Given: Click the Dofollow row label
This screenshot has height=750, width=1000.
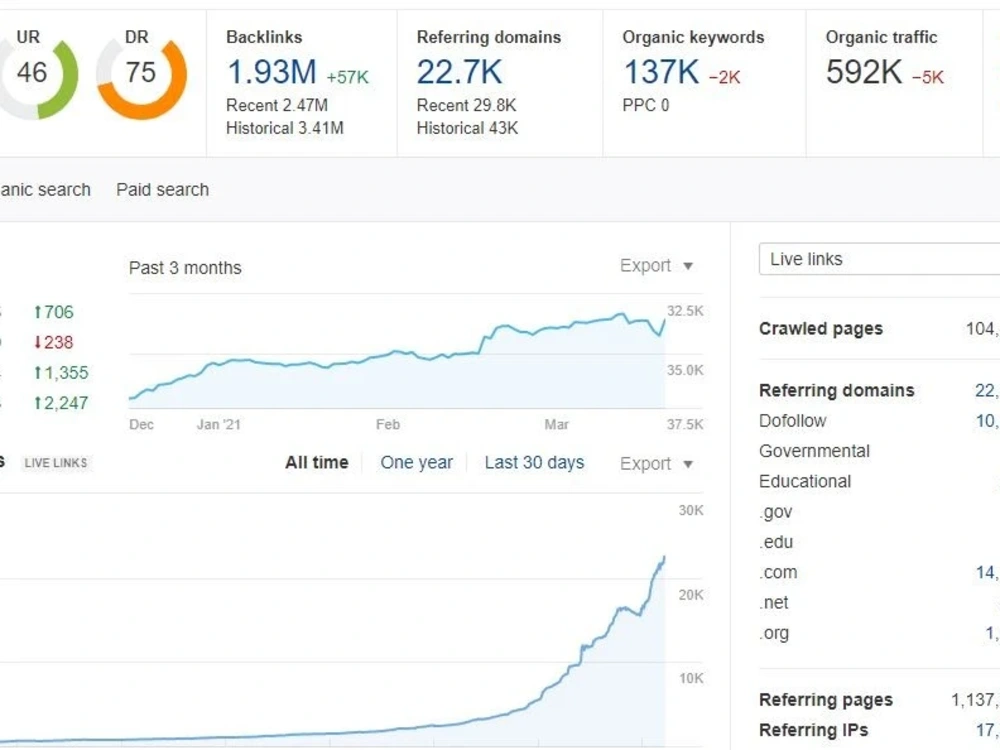Looking at the screenshot, I should click(x=793, y=421).
